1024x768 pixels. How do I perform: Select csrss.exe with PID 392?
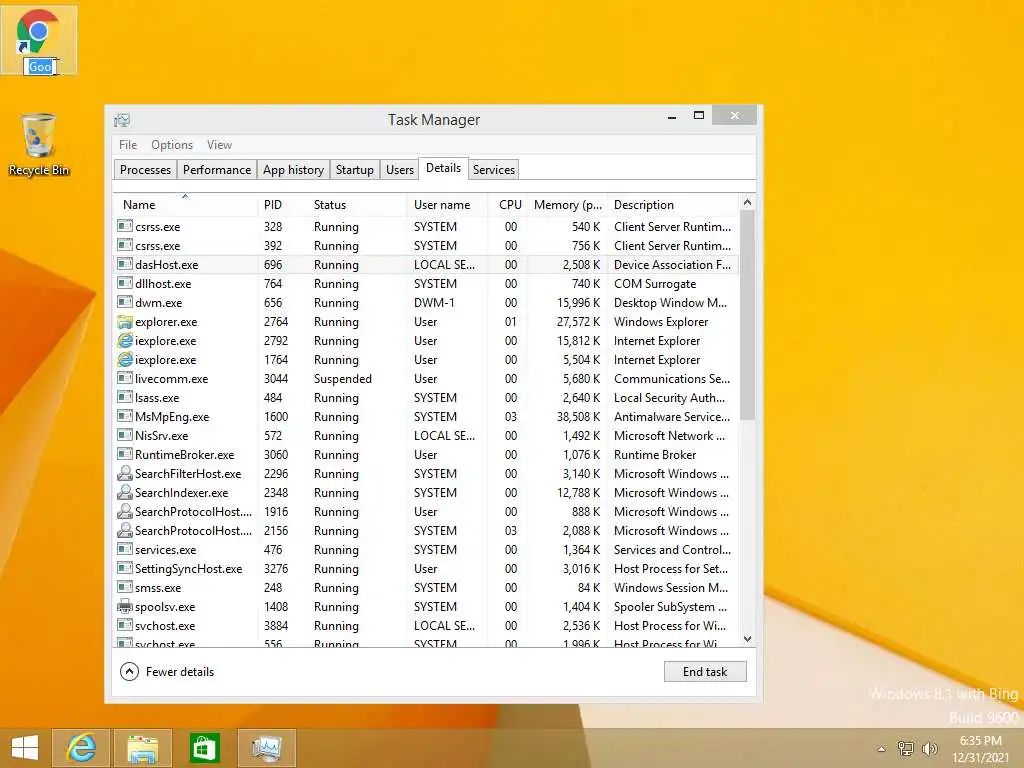click(x=426, y=246)
